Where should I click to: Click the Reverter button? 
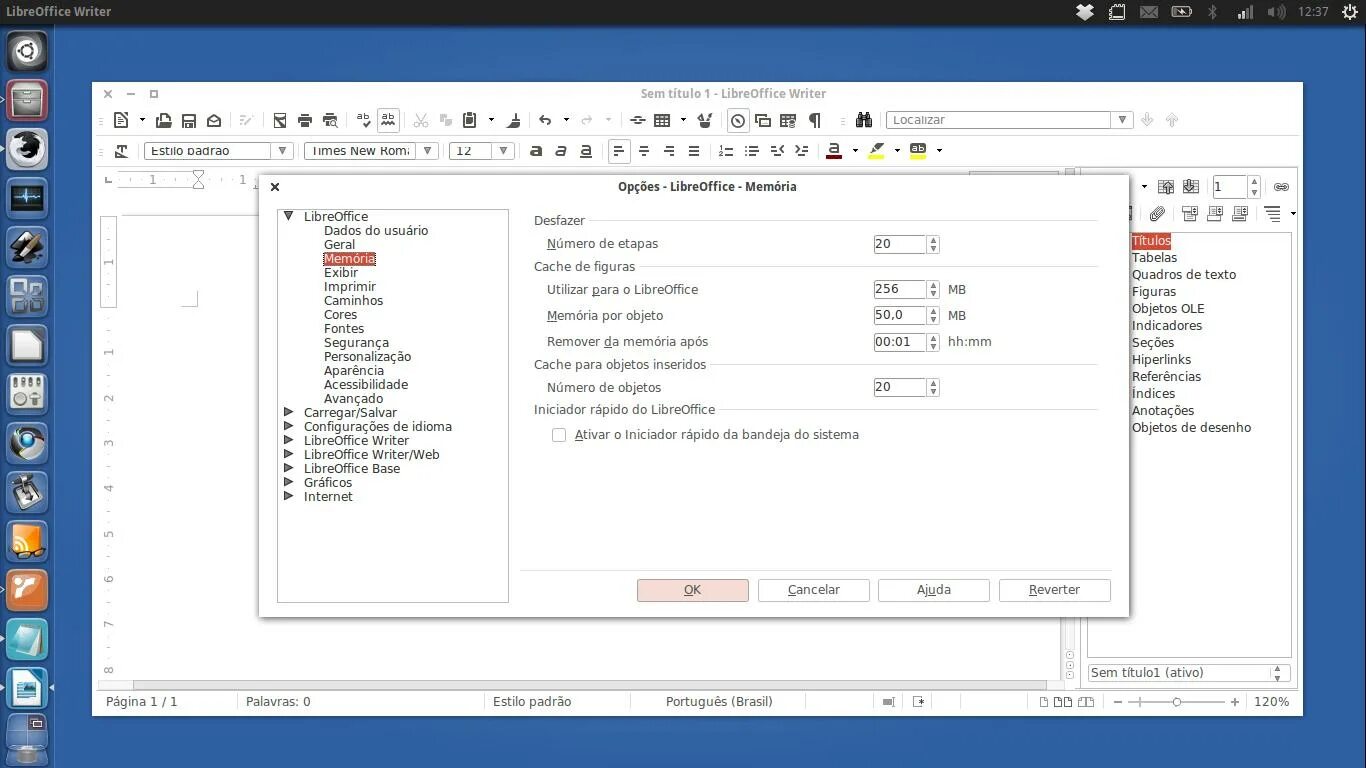pos(1054,590)
